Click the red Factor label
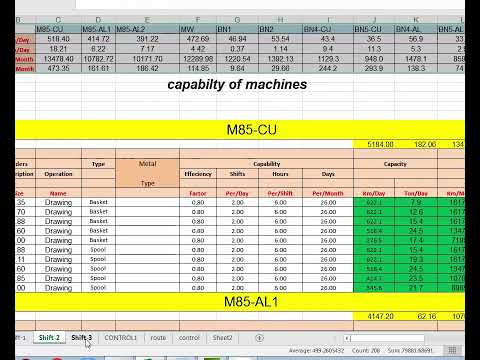Viewport: 480px width, 360px height. tap(198, 193)
